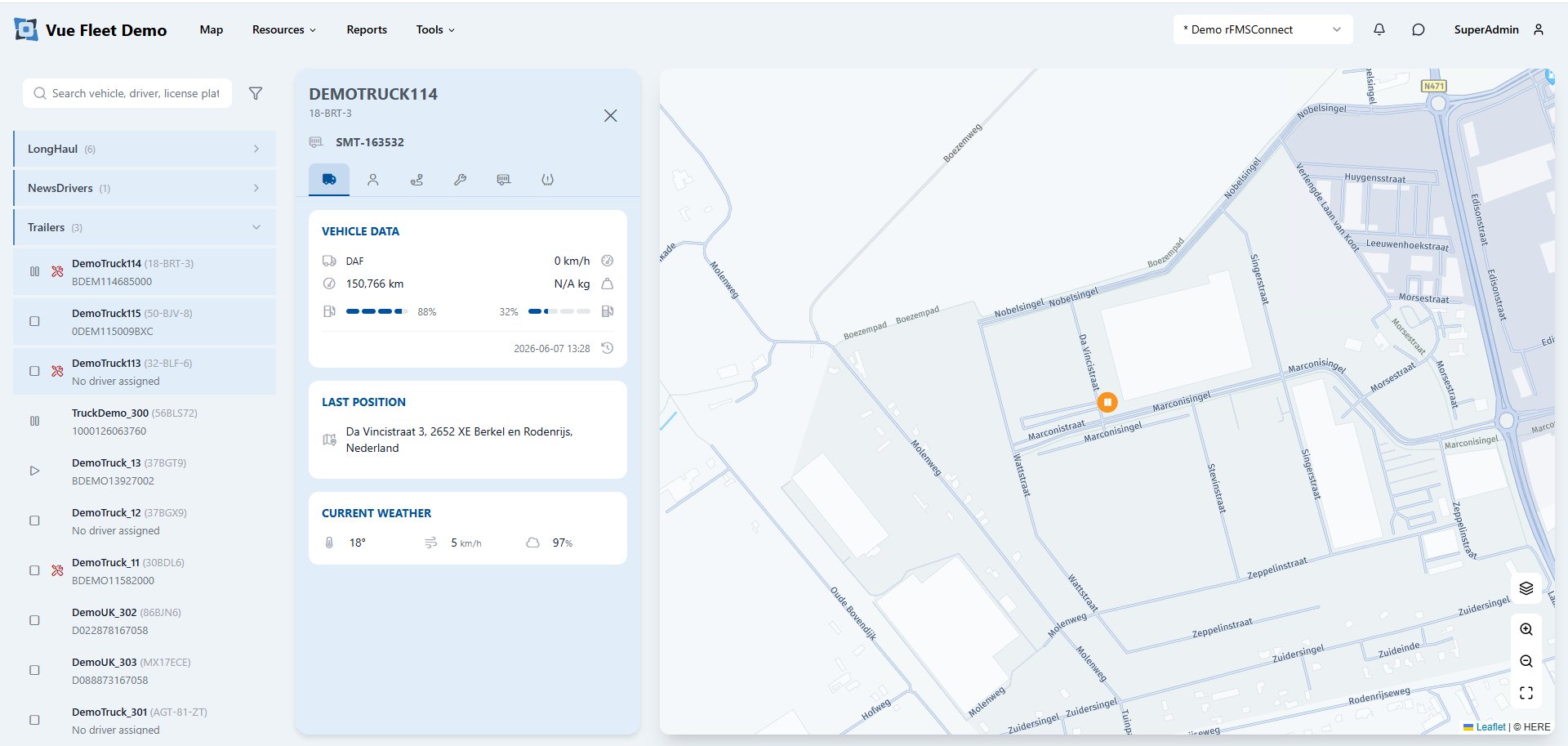Viewport: 1568px width, 746px height.
Task: Click the fuel pump icon beside 32%
Action: coord(608,311)
